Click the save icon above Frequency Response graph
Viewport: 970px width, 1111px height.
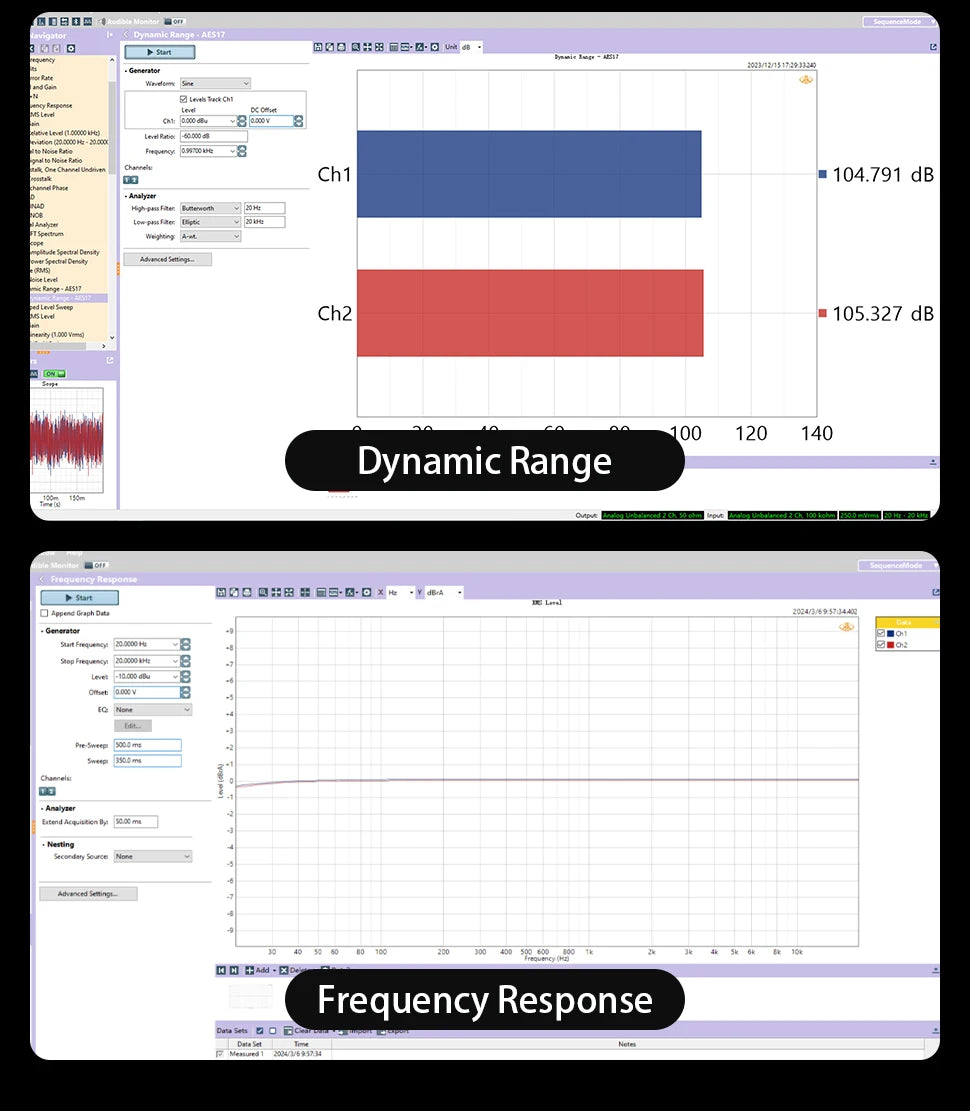tap(221, 592)
